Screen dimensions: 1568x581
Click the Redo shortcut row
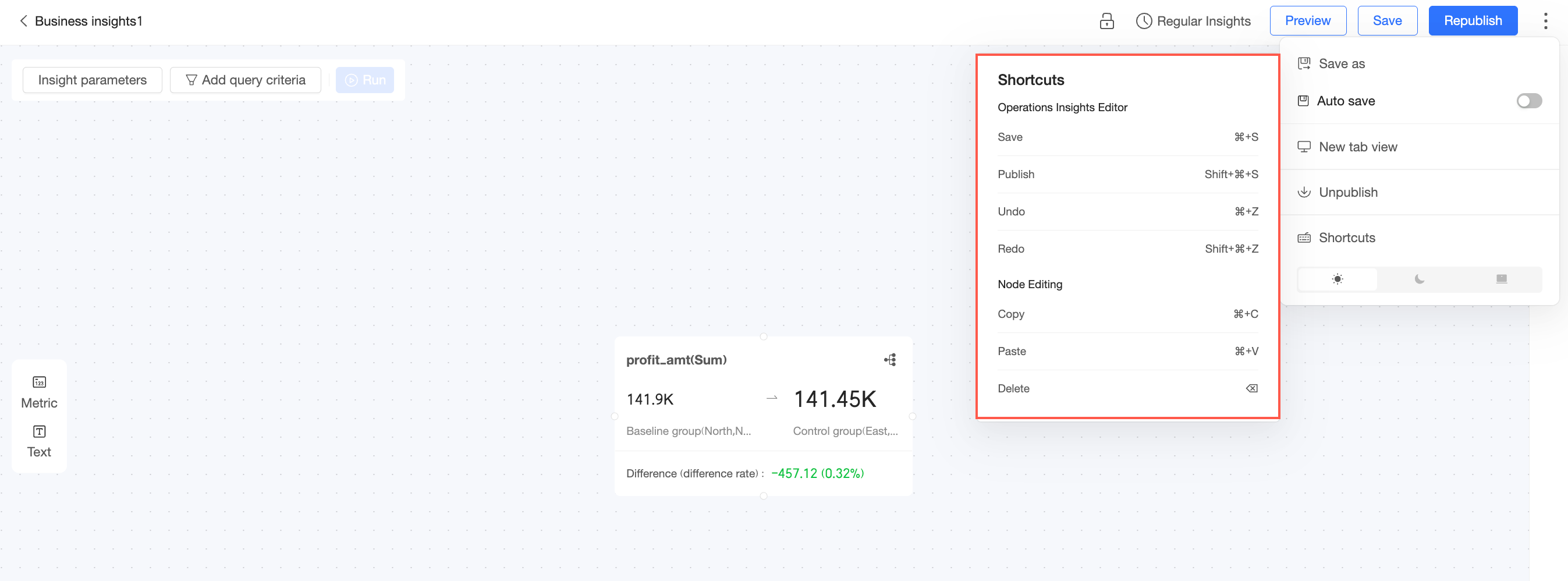1127,249
